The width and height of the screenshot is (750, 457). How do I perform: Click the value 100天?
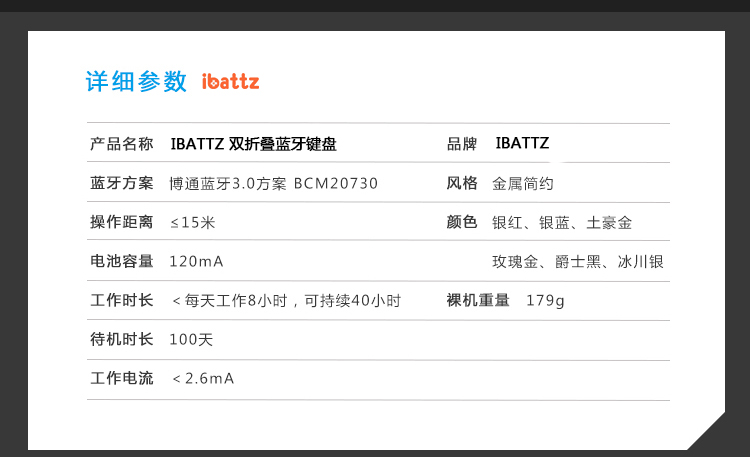tap(191, 340)
